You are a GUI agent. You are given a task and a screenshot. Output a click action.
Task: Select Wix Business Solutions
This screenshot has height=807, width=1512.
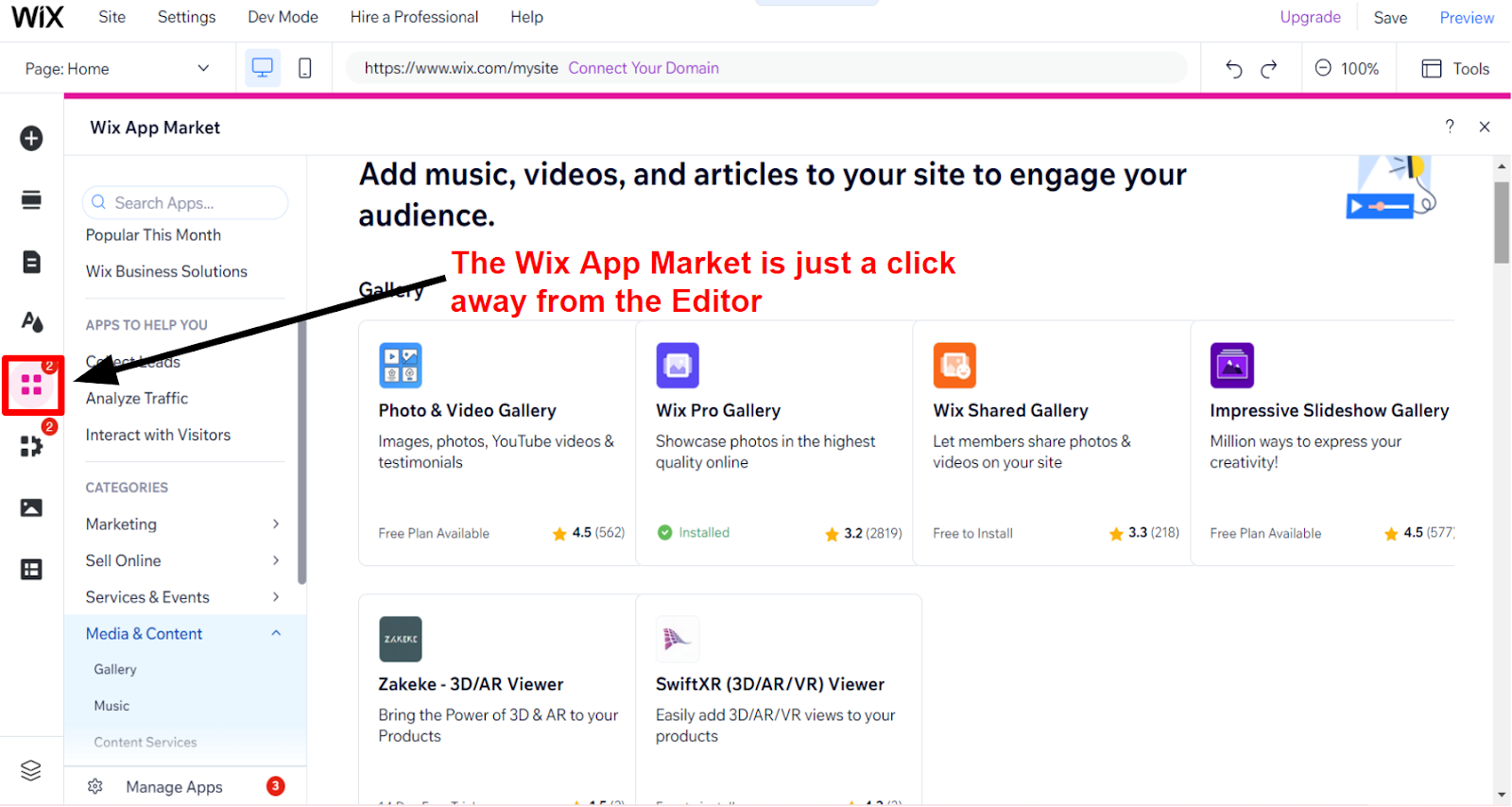tap(166, 271)
